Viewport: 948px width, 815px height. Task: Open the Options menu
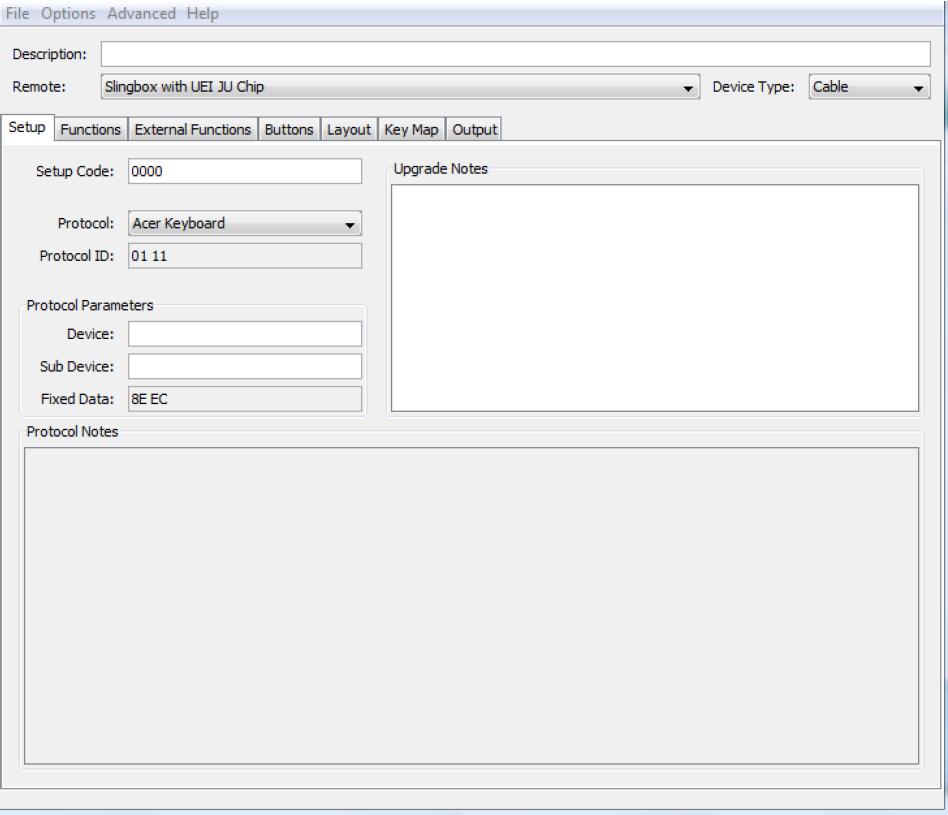tap(68, 14)
